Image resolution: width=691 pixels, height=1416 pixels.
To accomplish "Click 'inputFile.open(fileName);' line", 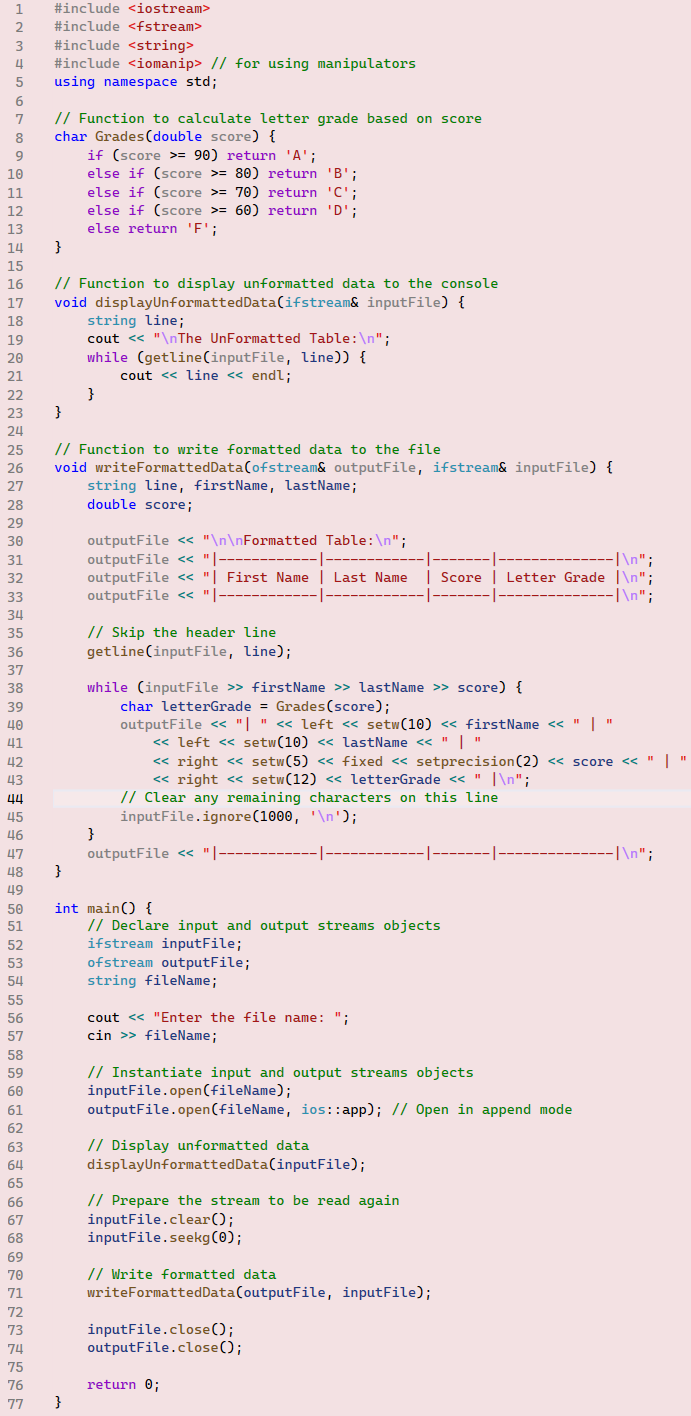I will (190, 1091).
